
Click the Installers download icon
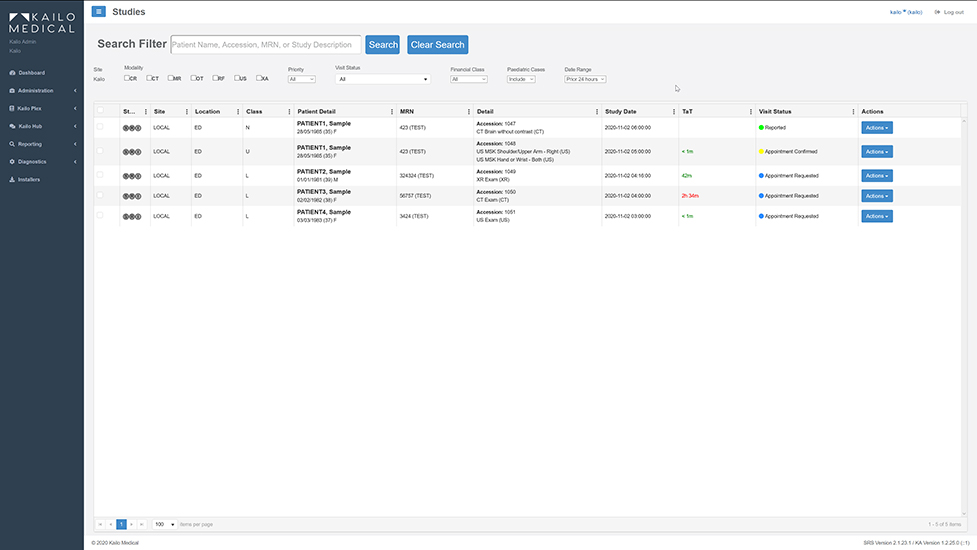12,180
